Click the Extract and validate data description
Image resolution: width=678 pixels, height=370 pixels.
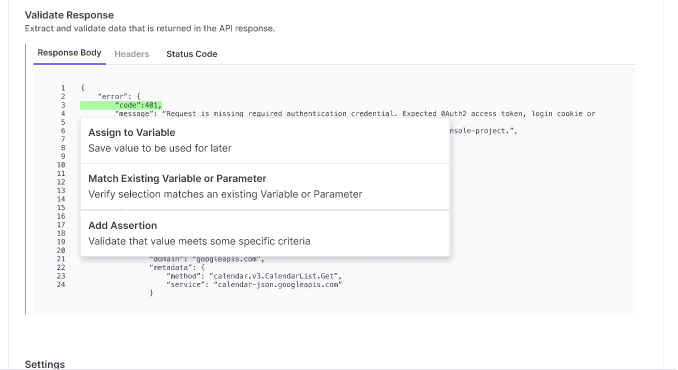pos(150,29)
